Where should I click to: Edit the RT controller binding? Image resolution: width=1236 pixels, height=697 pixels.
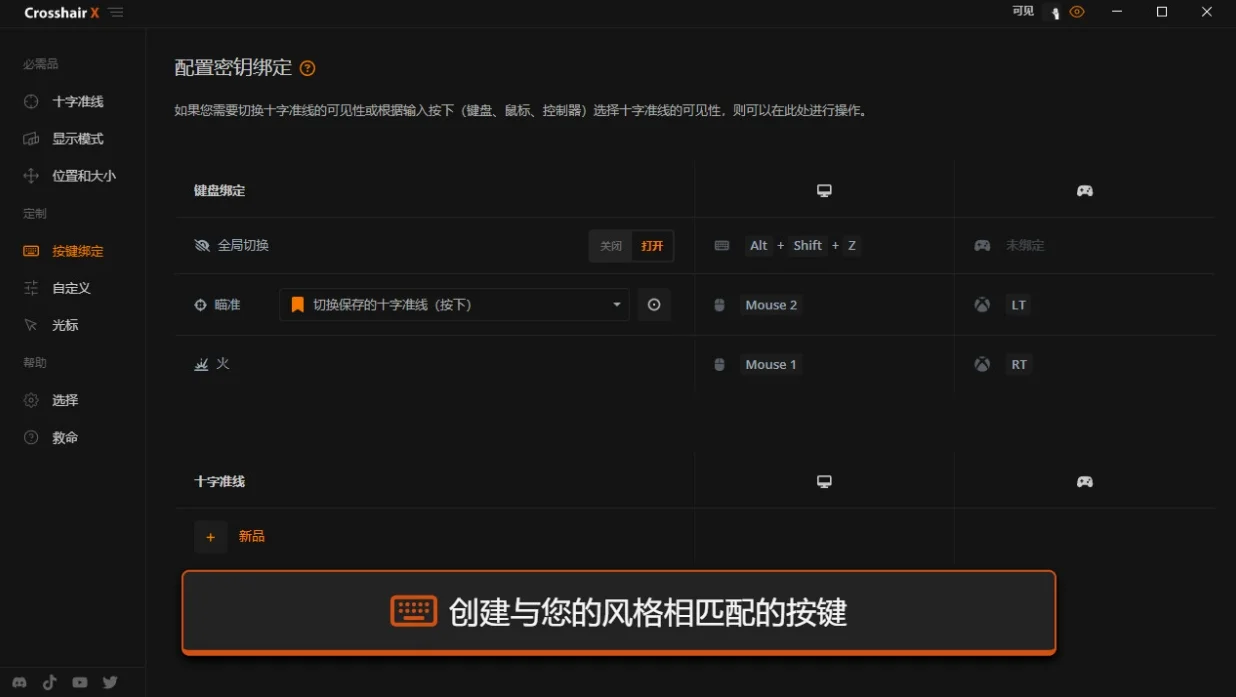1018,364
